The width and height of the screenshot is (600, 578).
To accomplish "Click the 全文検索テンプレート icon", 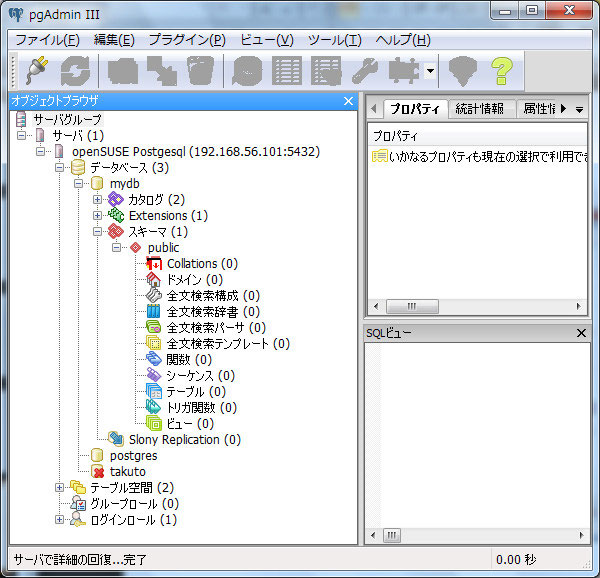I will pyautogui.click(x=154, y=344).
